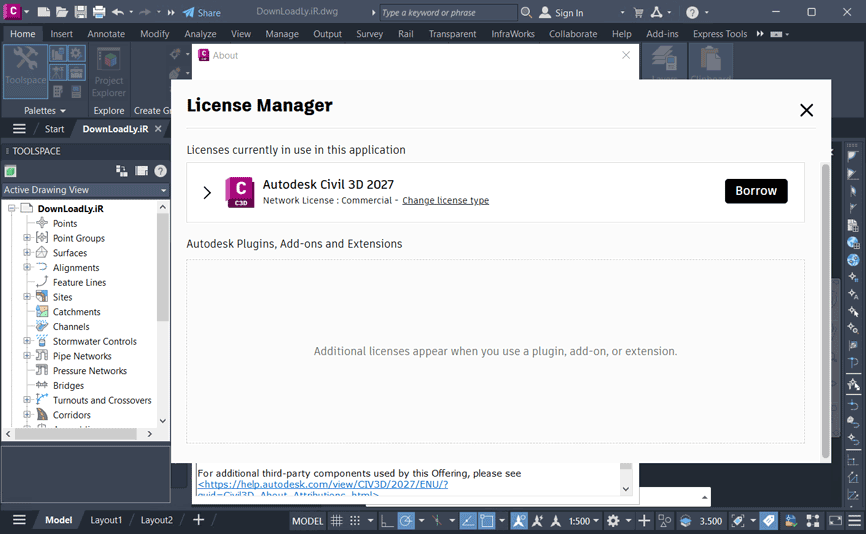Click the Toolspace help icon
This screenshot has height=534, width=866.
coord(160,171)
